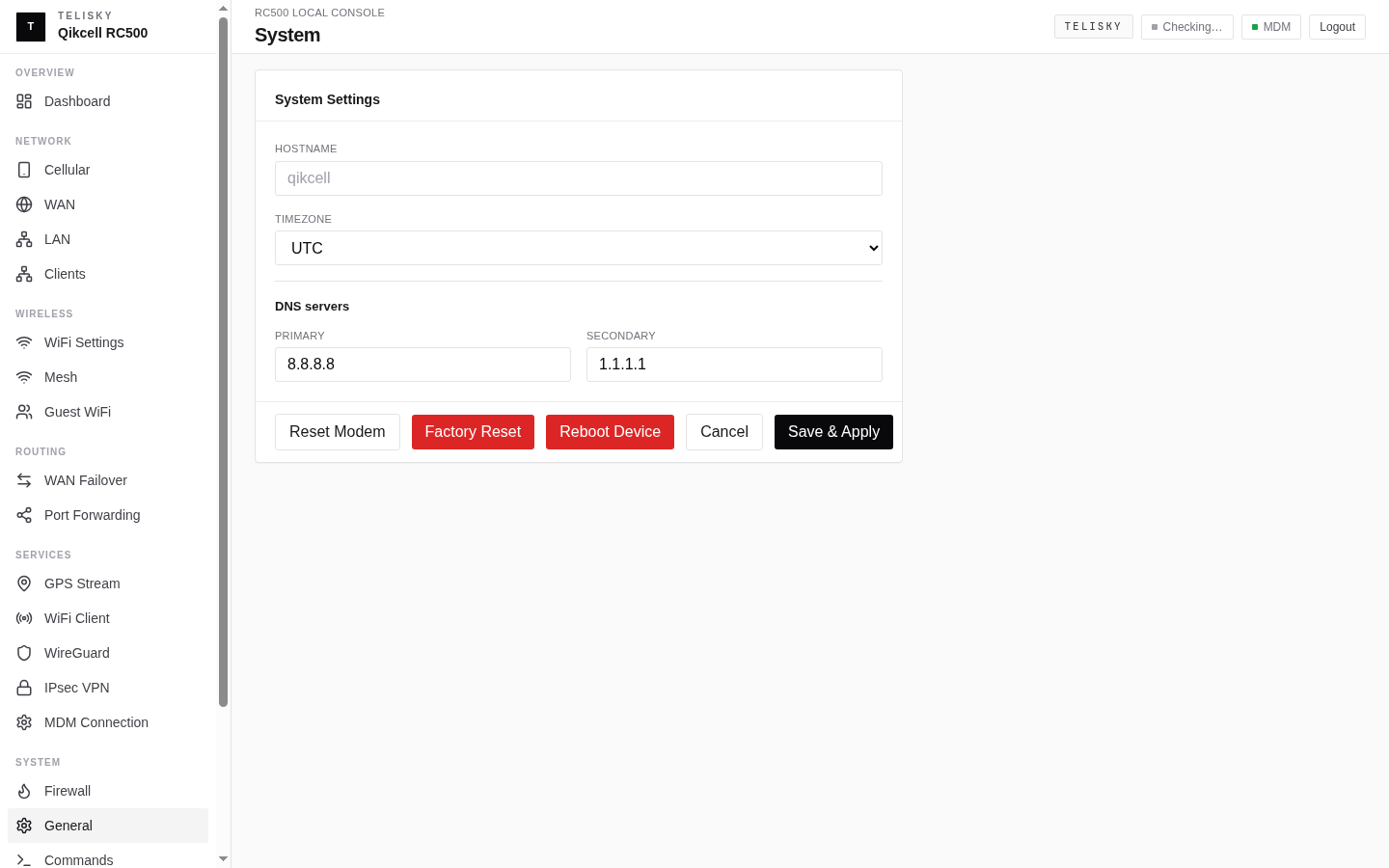This screenshot has width=1389, height=868.
Task: Open IPsec VPN page
Action: [108, 688]
